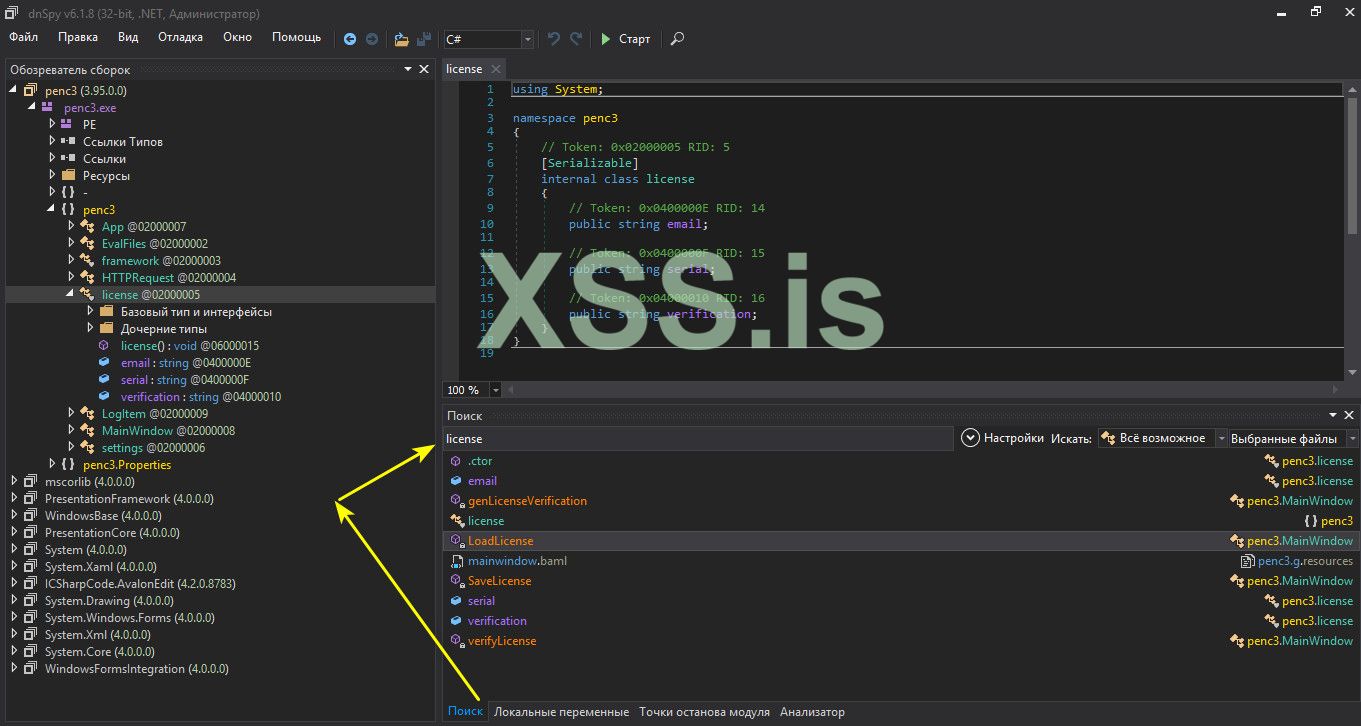1361x726 pixels.
Task: Collapse the license class tree node
Action: coord(71,295)
